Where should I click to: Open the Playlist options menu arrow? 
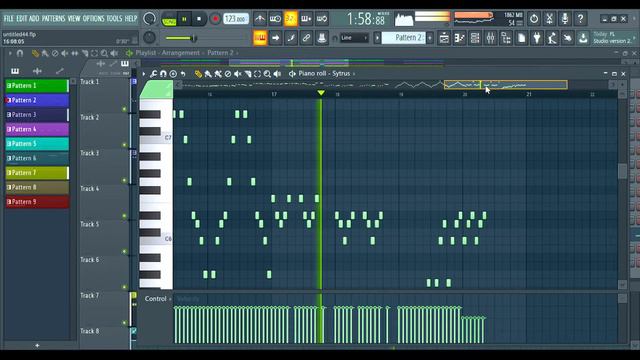click(x=10, y=53)
